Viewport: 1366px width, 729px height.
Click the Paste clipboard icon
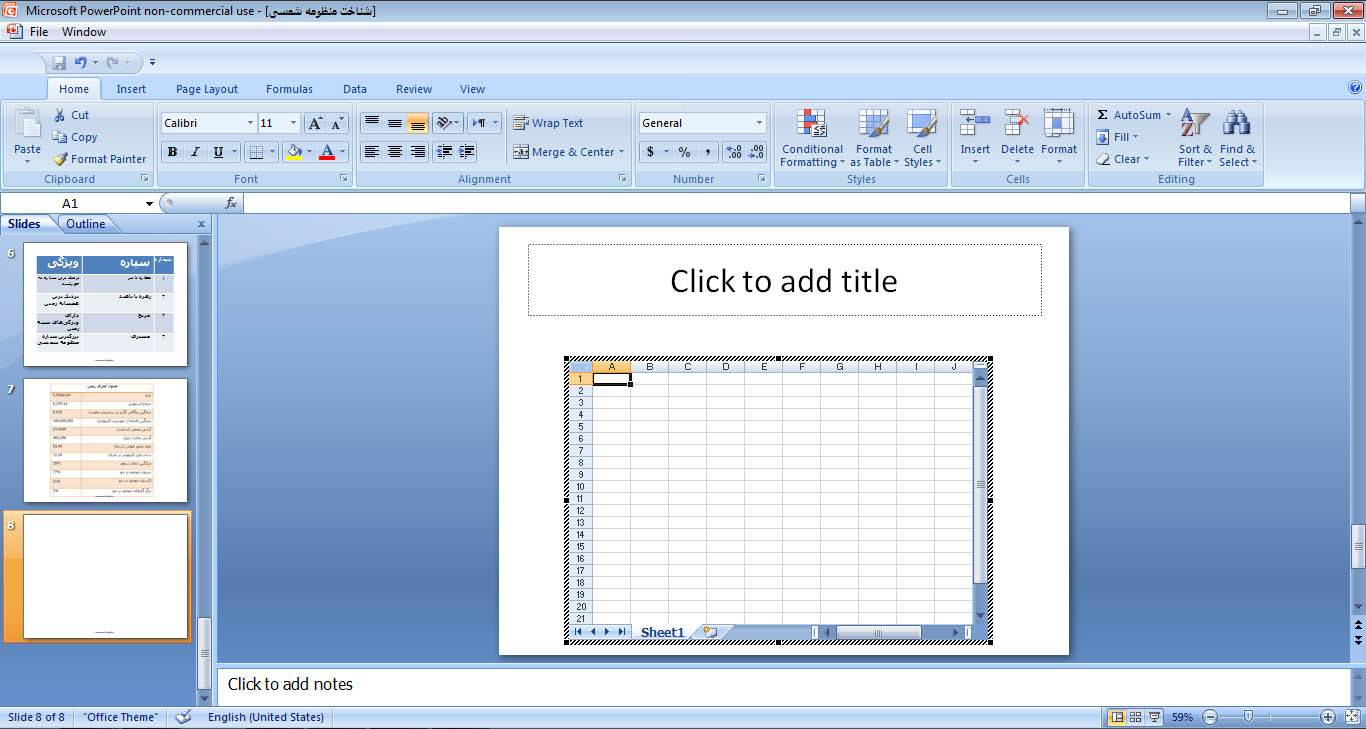point(28,124)
